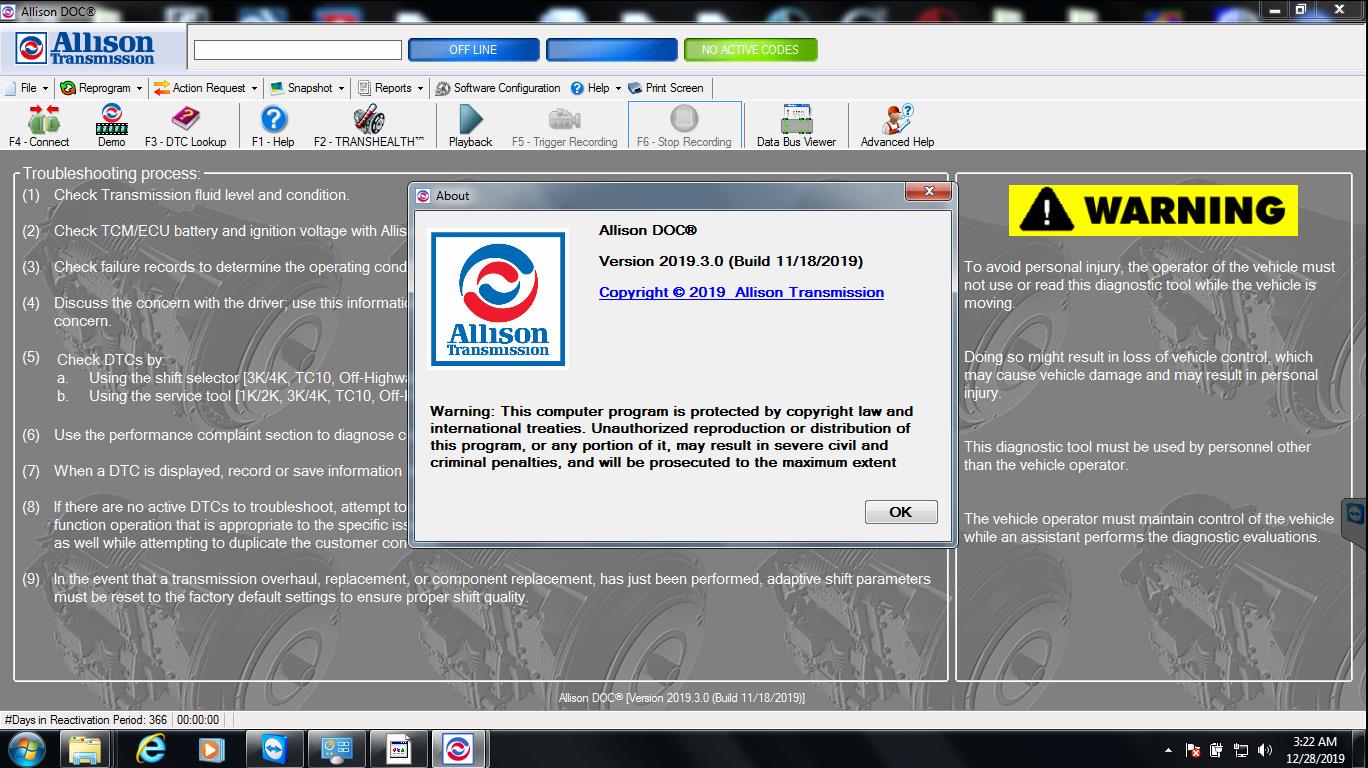
Task: Click 'This diagnostic tool must be used' paragraph
Action: [x=1137, y=456]
